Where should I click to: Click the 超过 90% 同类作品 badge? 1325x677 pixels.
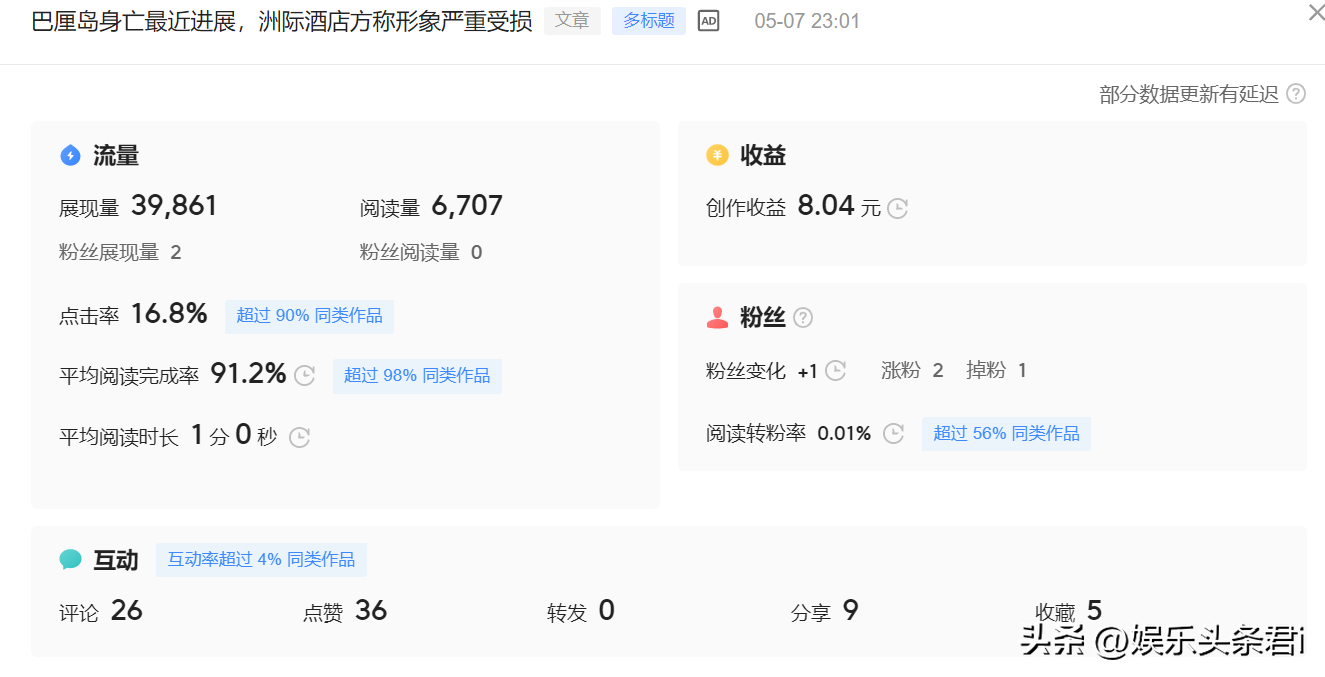[309, 316]
